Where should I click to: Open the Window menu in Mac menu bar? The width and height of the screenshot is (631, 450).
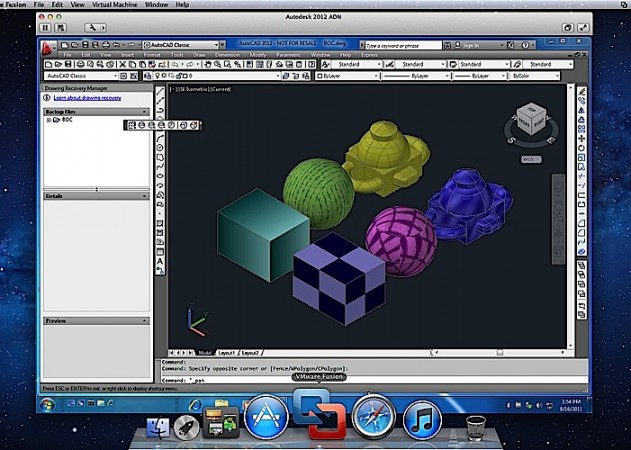(156, 5)
